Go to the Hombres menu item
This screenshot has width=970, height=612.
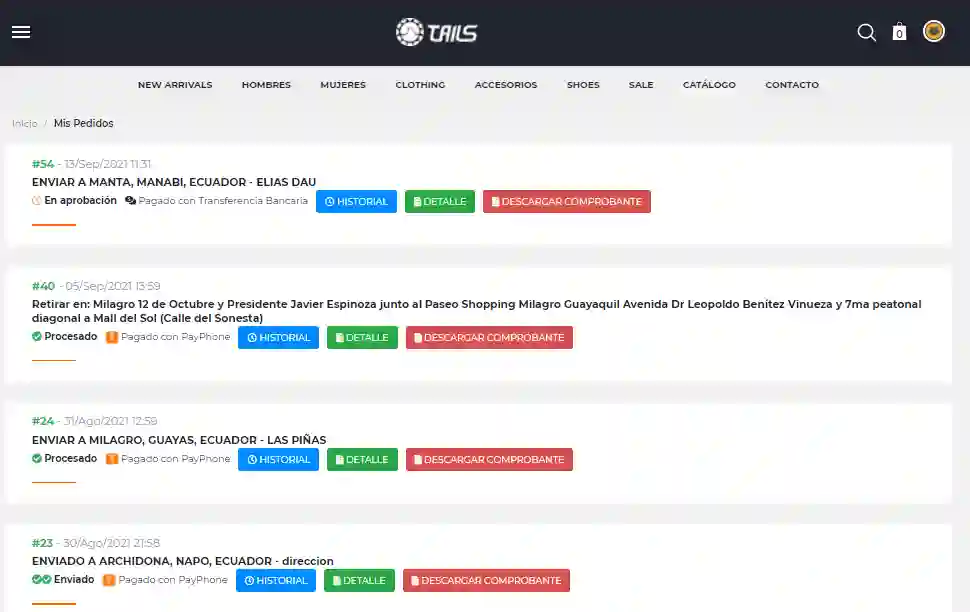[x=266, y=85]
